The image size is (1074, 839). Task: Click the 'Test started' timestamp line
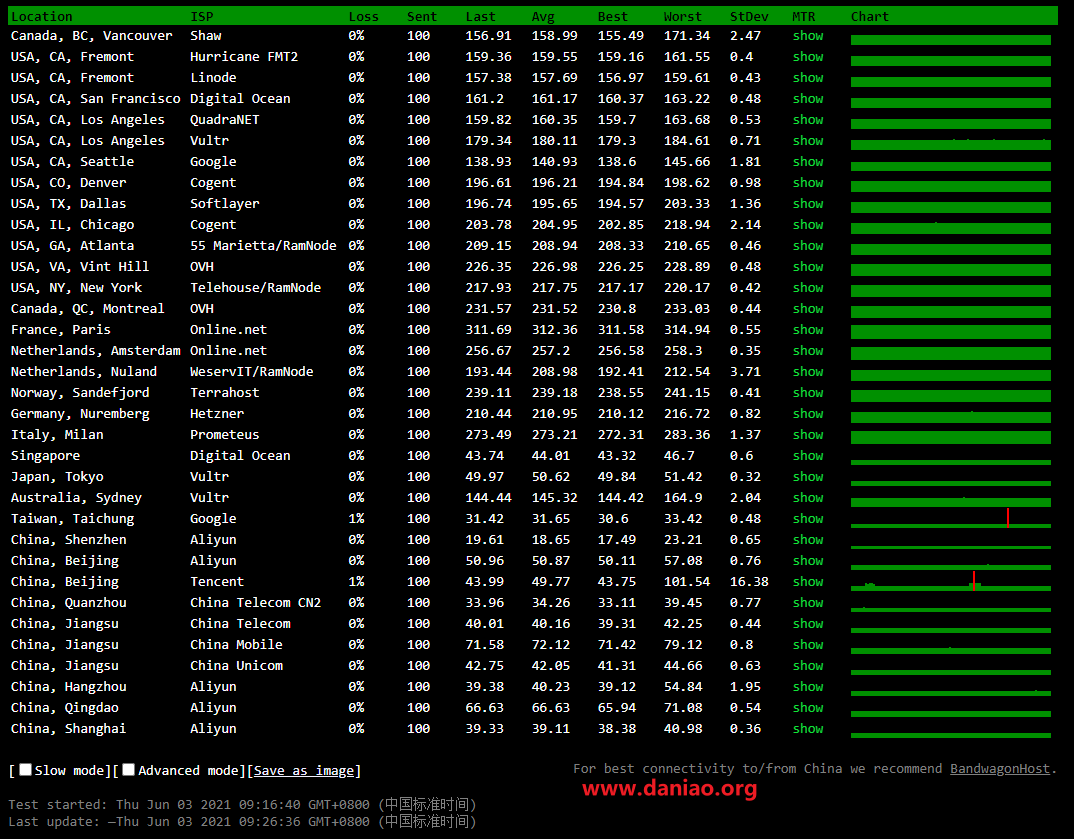(x=242, y=804)
